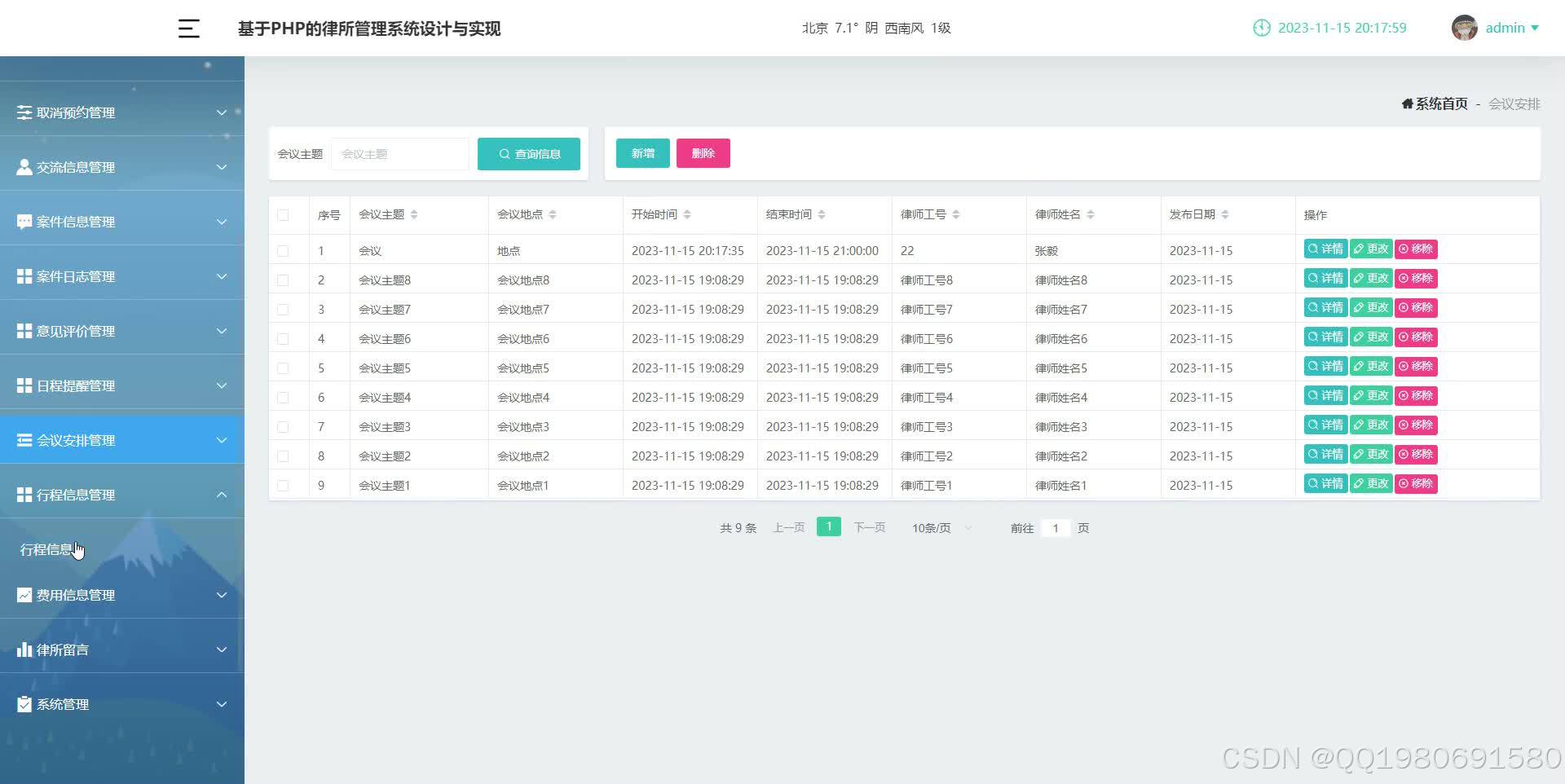Collapse the 行程信息管理 section

[222, 495]
